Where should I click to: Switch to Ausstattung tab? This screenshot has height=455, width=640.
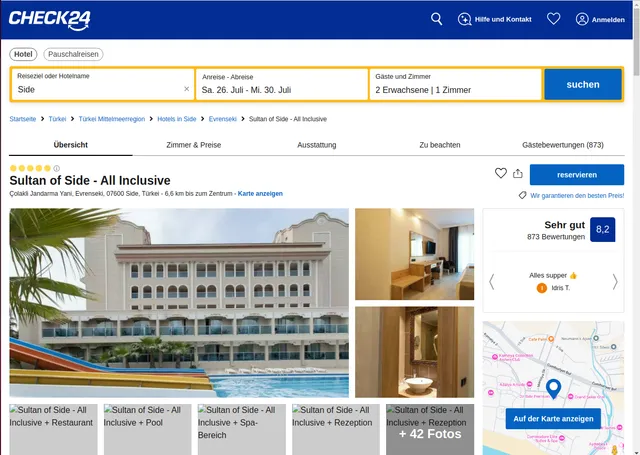coord(317,145)
